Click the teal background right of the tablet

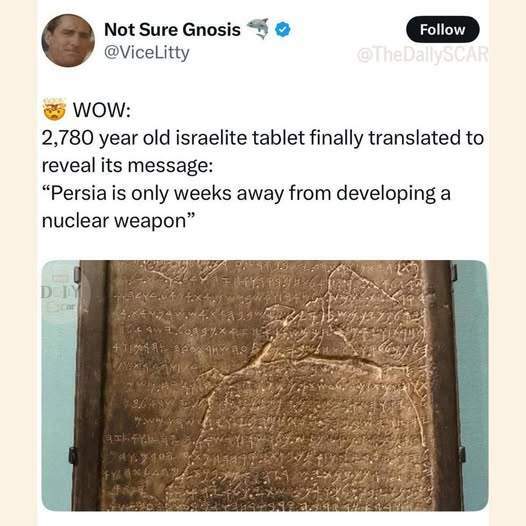(475, 385)
